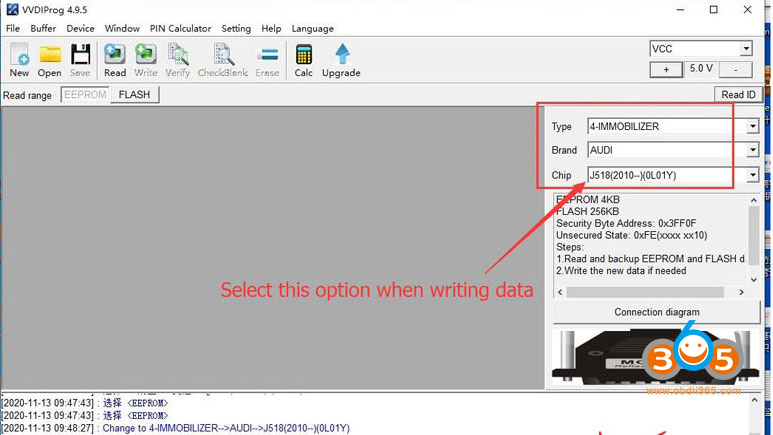The height and width of the screenshot is (435, 773).
Task: Toggle the EEPROM read range button
Action: pyautogui.click(x=85, y=95)
